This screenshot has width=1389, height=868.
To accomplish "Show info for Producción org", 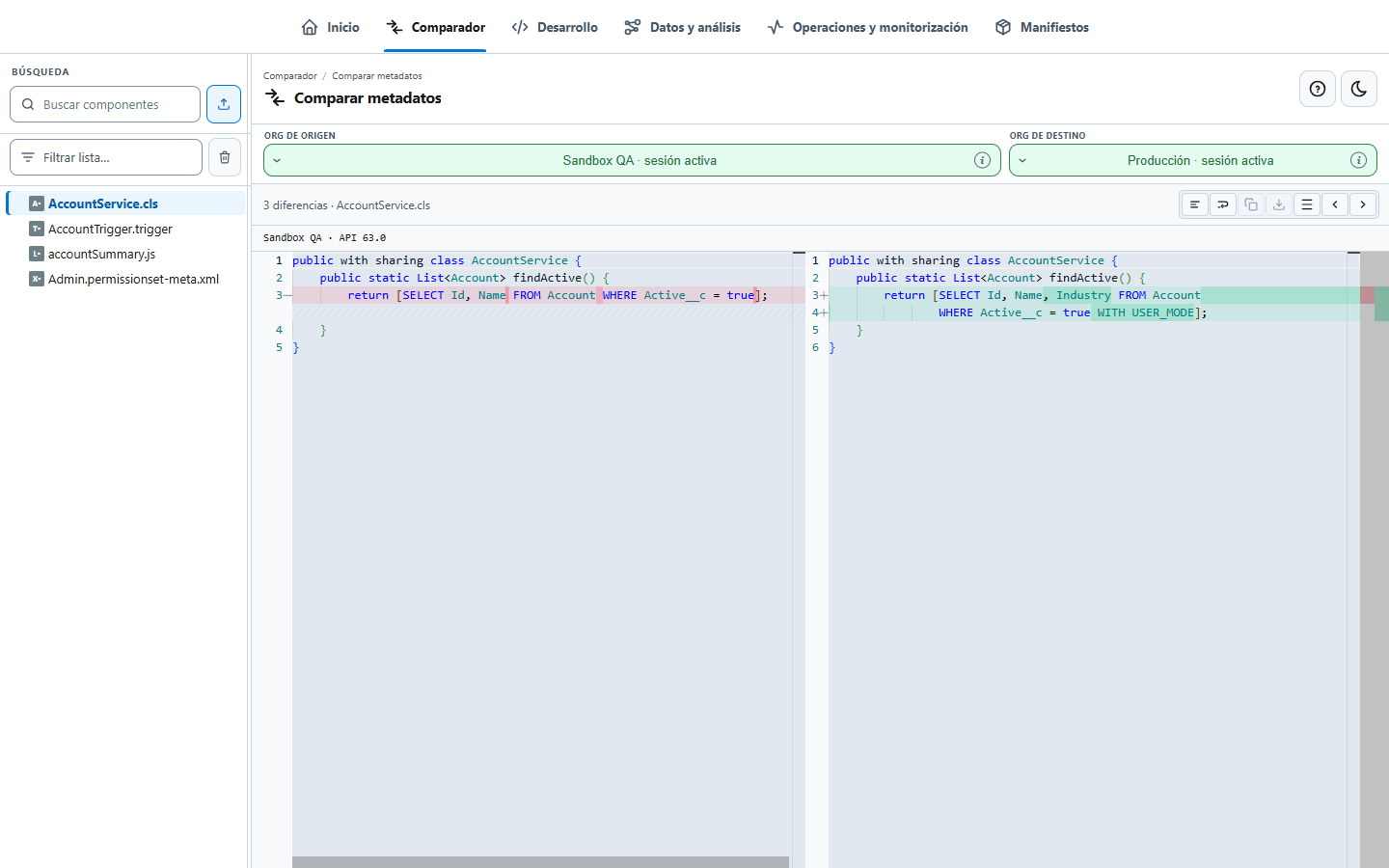I will click(1358, 160).
